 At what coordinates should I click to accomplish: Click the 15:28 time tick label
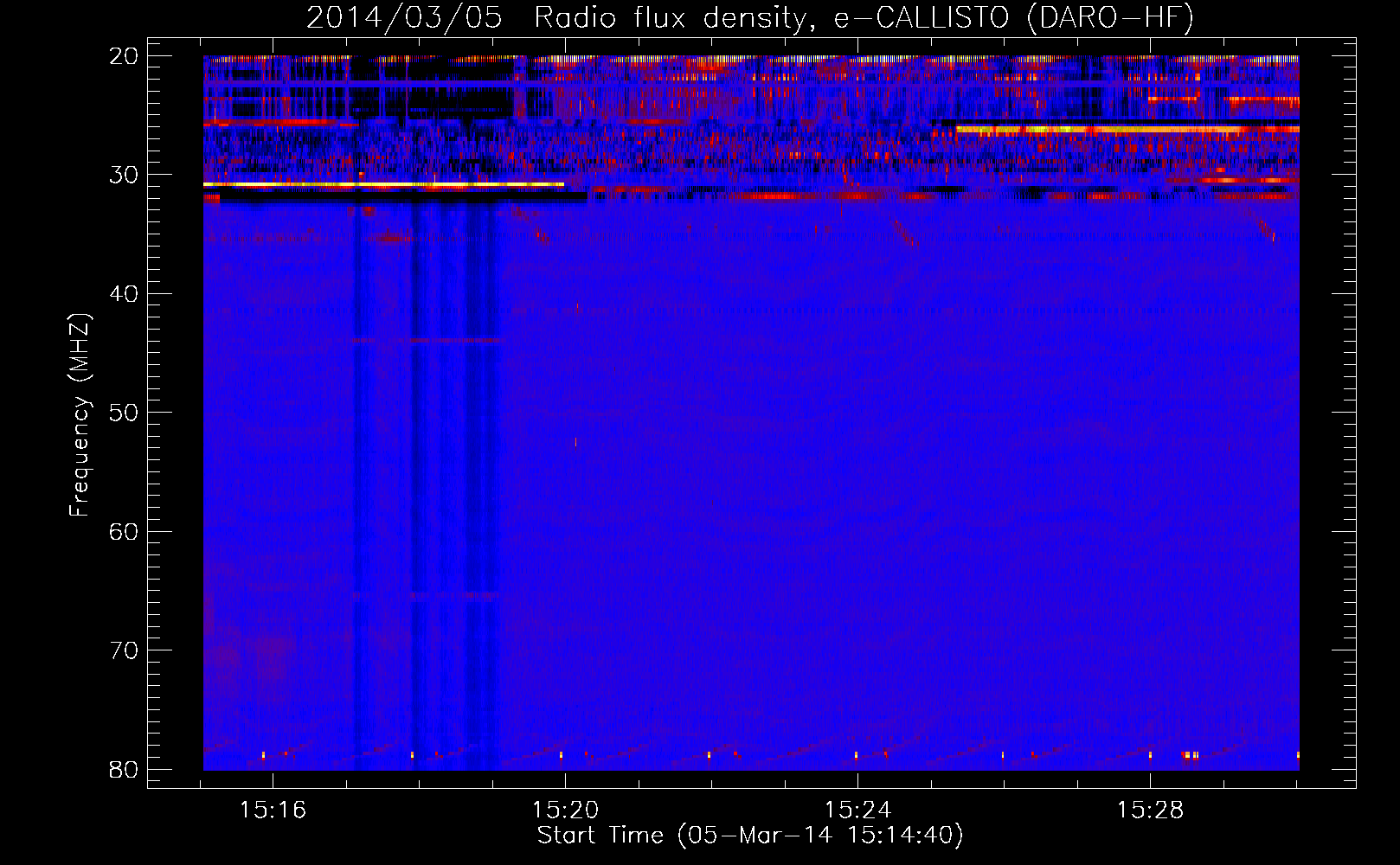[1150, 811]
